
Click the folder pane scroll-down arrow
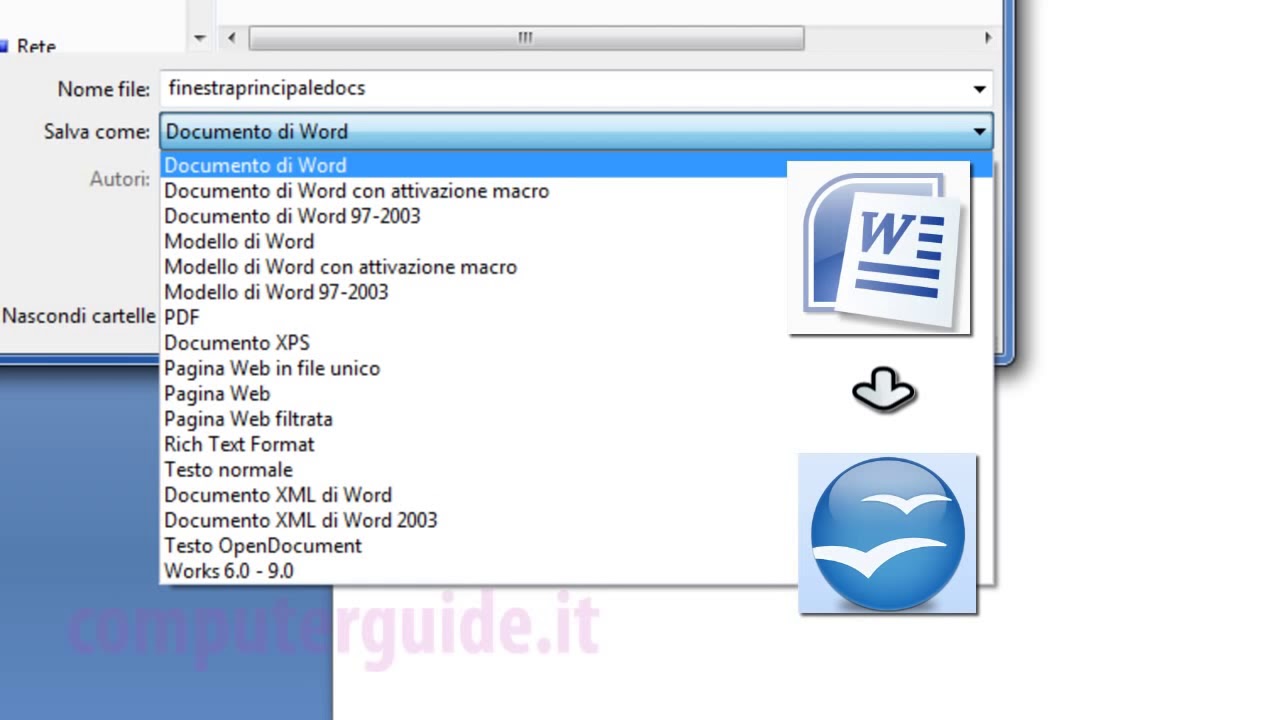[x=199, y=38]
